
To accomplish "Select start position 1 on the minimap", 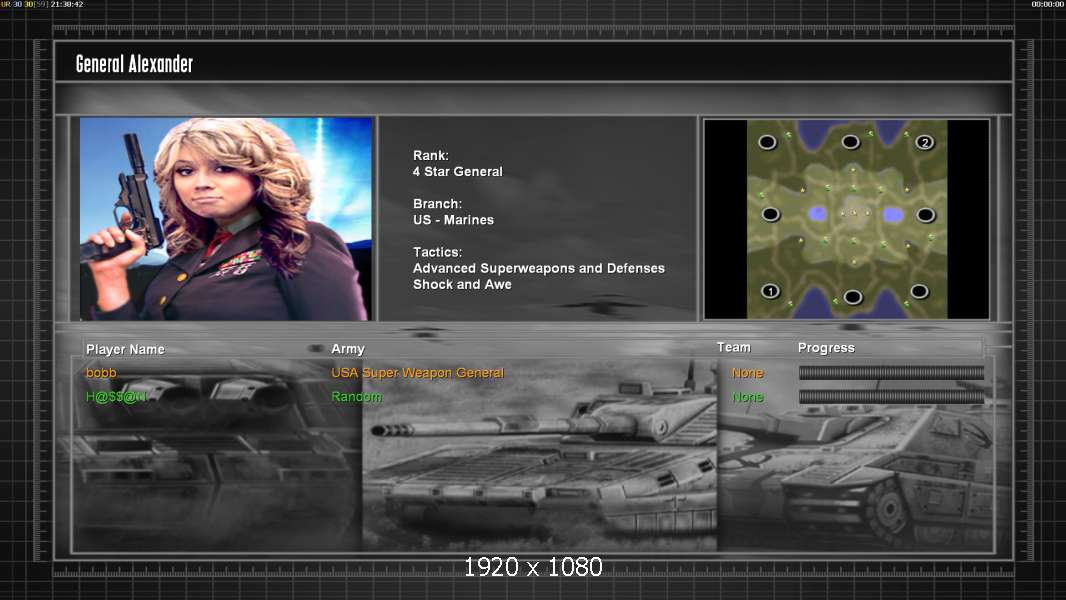I will 770,291.
